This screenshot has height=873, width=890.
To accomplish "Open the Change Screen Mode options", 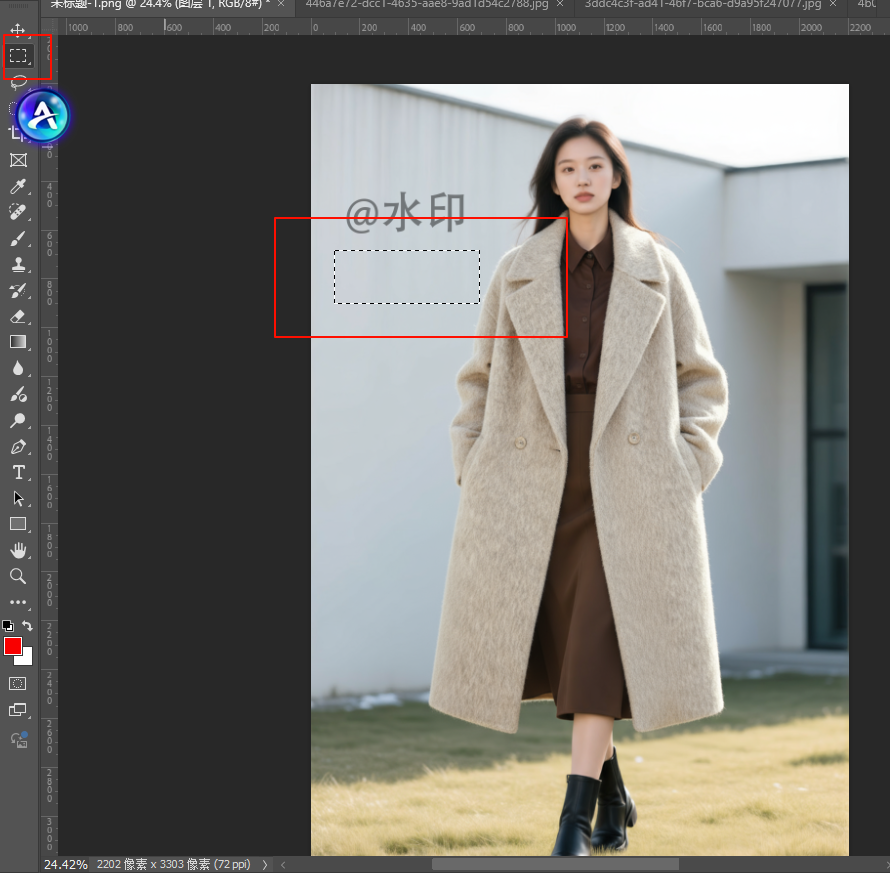I will point(18,710).
